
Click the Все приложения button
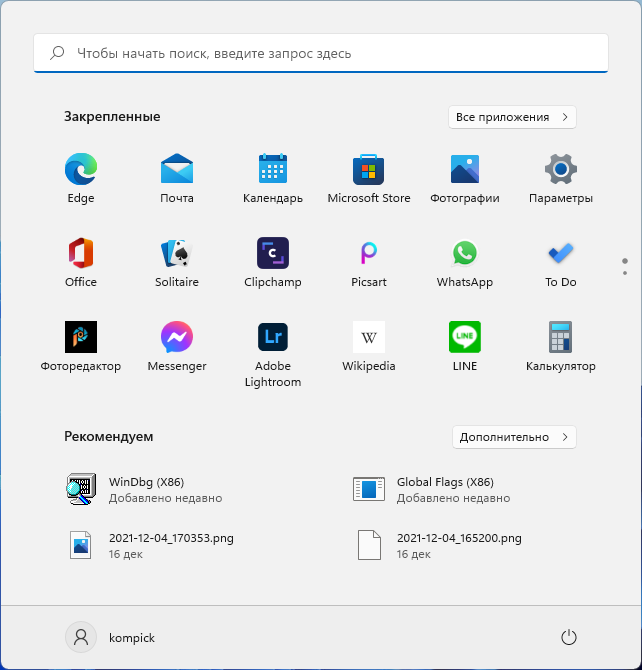(x=512, y=117)
